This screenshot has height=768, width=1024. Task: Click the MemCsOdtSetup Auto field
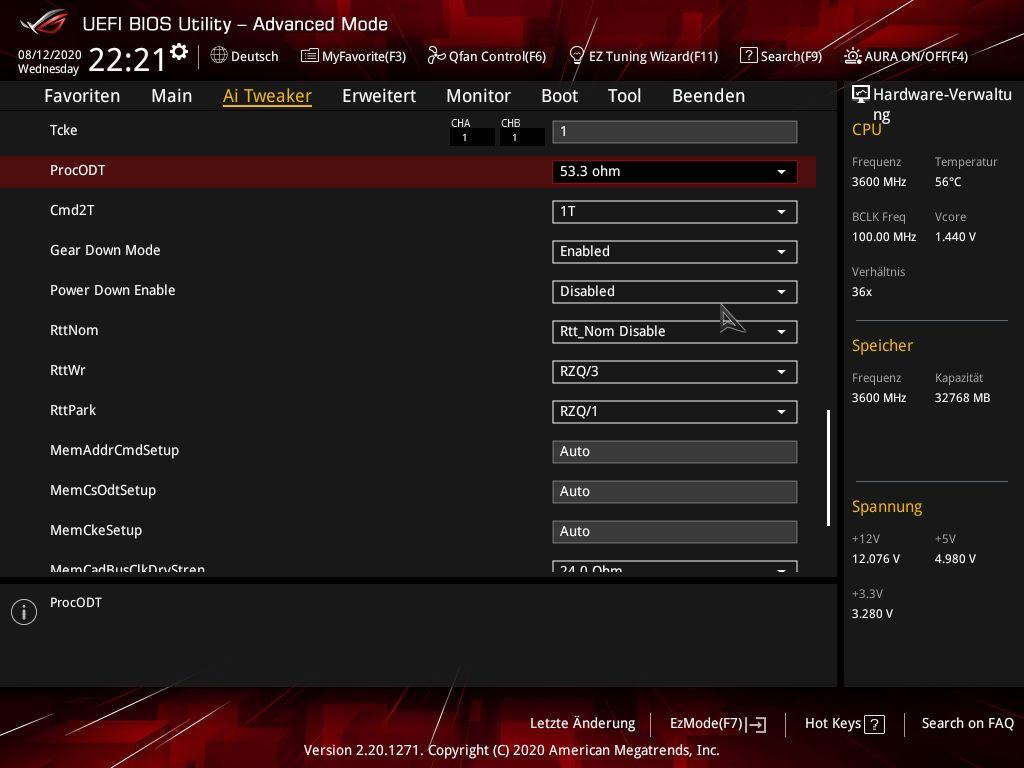[x=674, y=491]
